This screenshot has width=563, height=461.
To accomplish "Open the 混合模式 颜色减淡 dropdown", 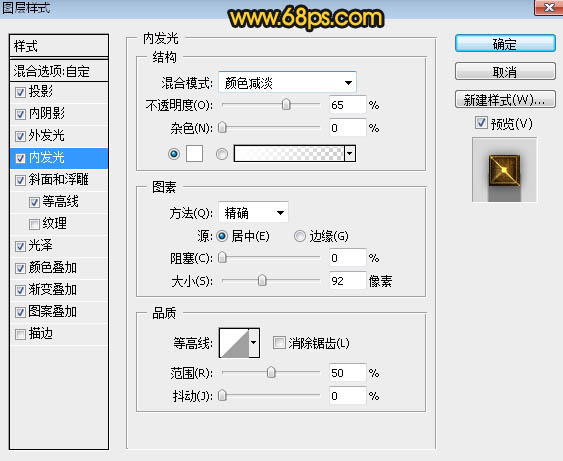I will coord(287,83).
